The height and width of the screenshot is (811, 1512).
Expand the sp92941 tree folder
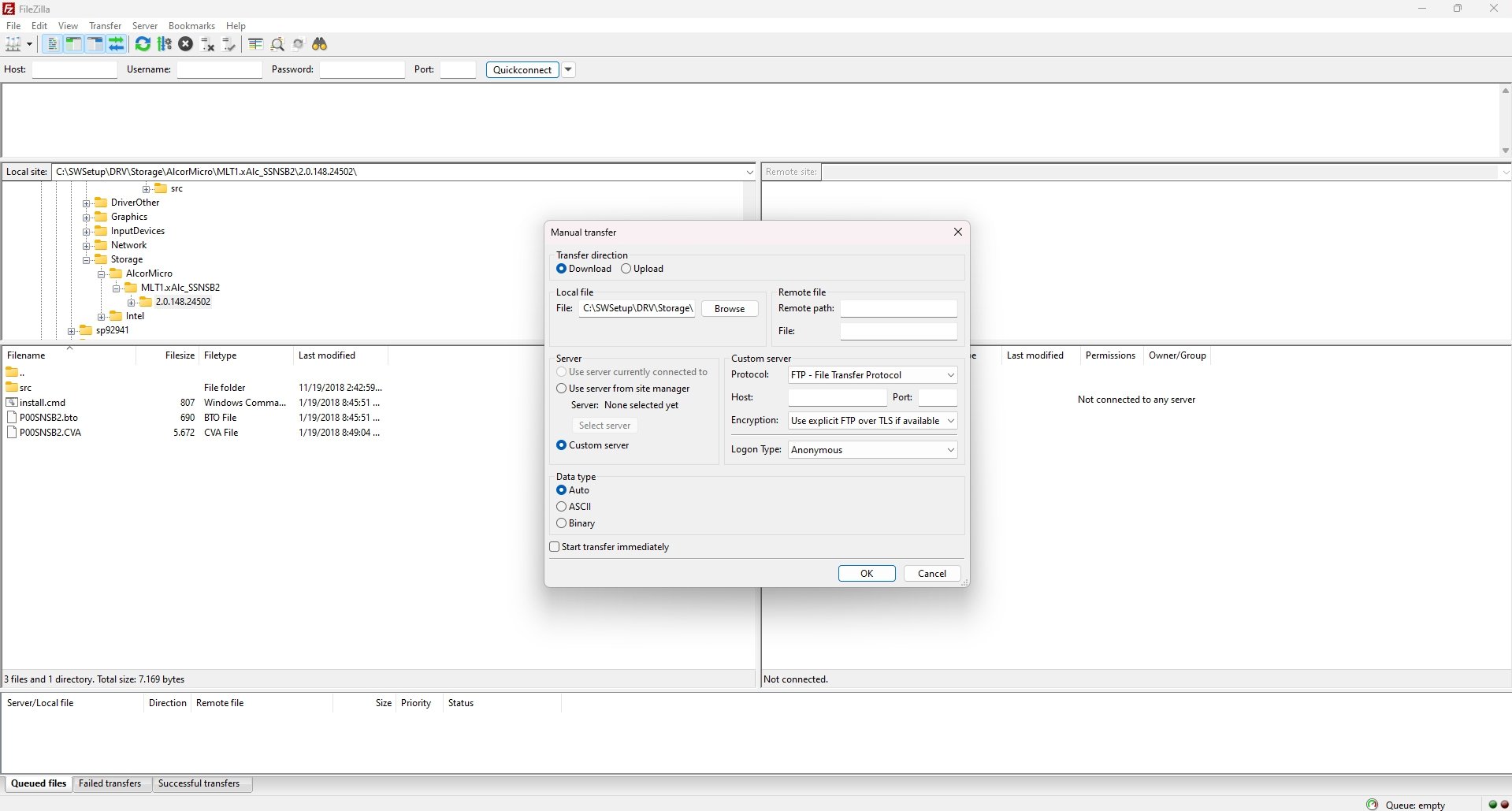tap(72, 330)
